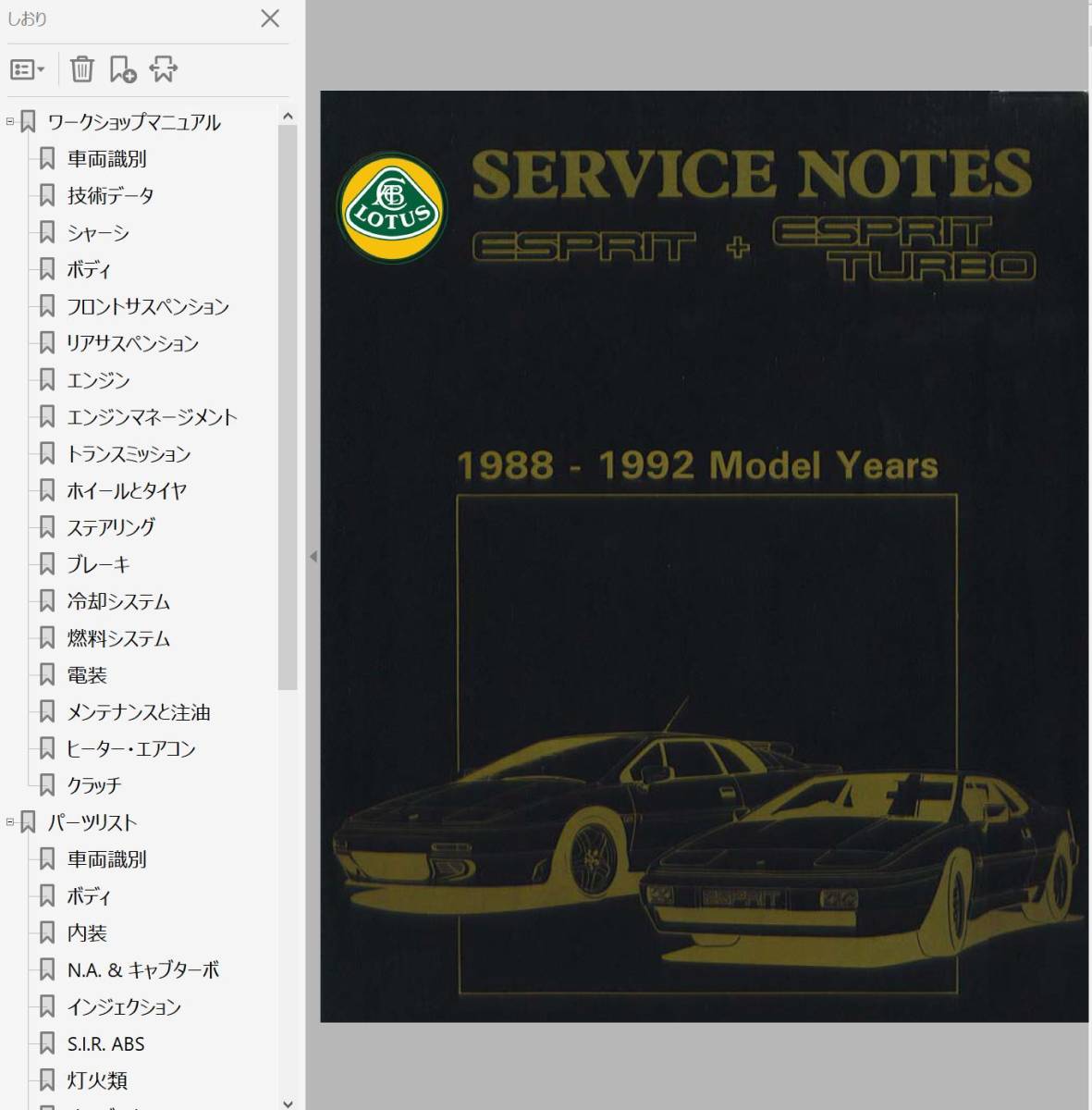Open the シャーシ bookmark
The image size is (1092, 1110).
point(98,233)
